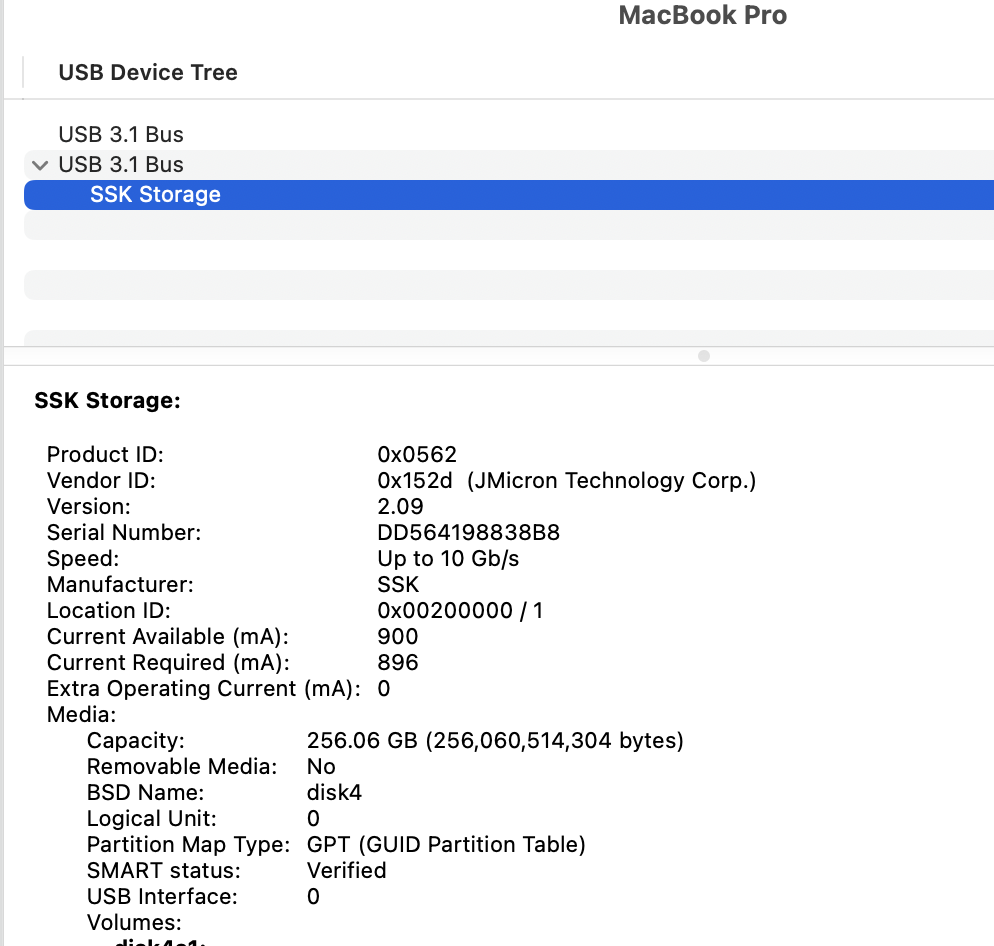Click the Logical Unit: label
Image resolution: width=994 pixels, height=946 pixels.
pos(152,819)
